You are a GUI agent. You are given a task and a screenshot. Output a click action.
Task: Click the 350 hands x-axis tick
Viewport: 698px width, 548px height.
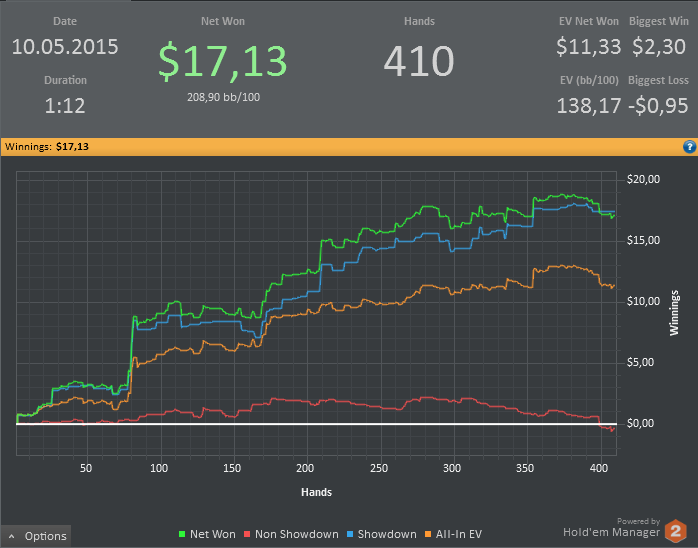[525, 468]
